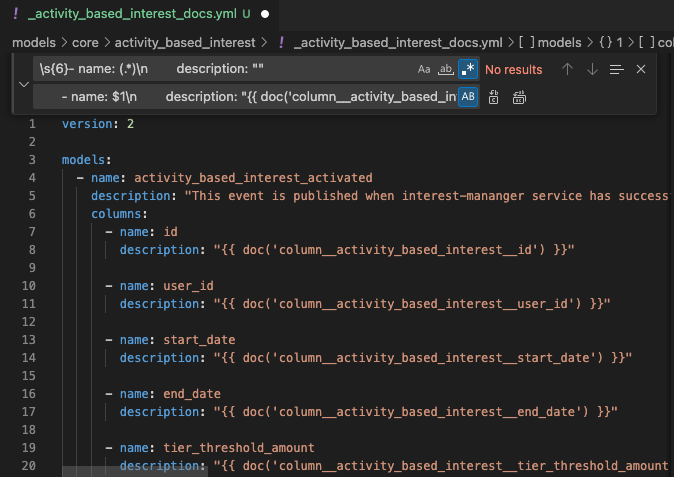The image size is (674, 477).
Task: Click line number 5 in gutter
Action: coord(32,195)
